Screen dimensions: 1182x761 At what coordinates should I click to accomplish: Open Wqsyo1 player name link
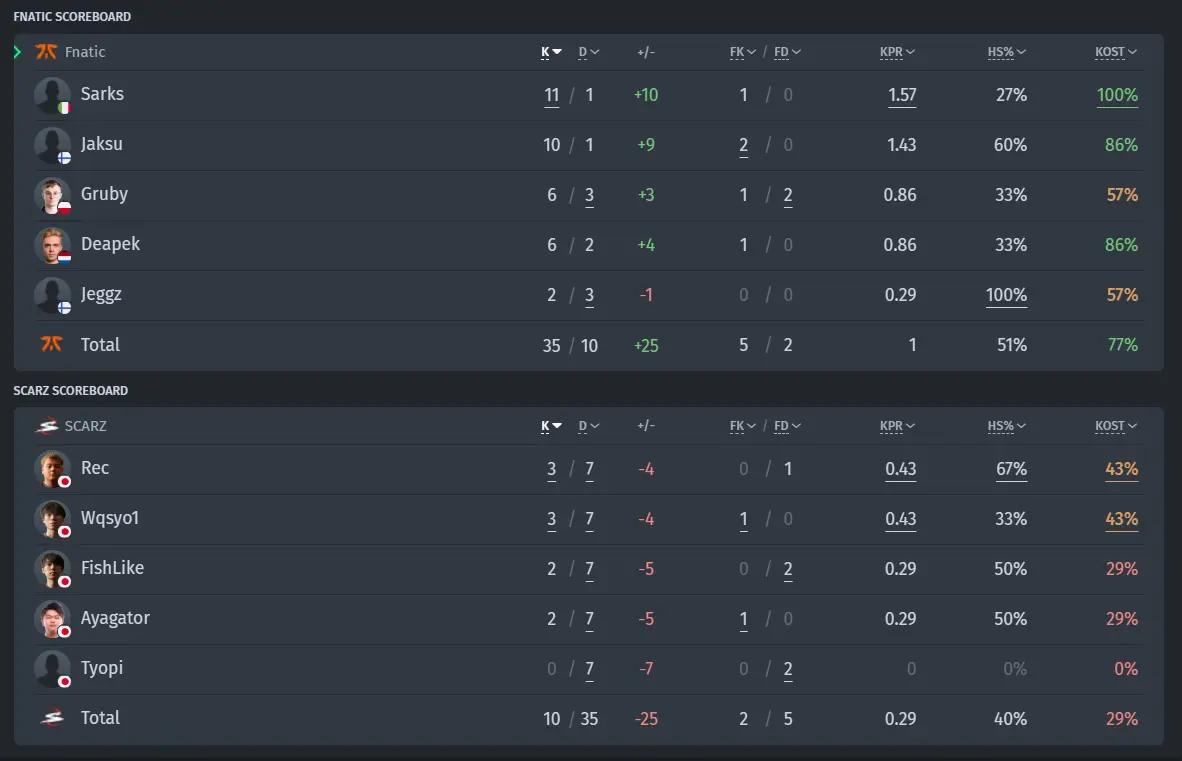click(110, 518)
